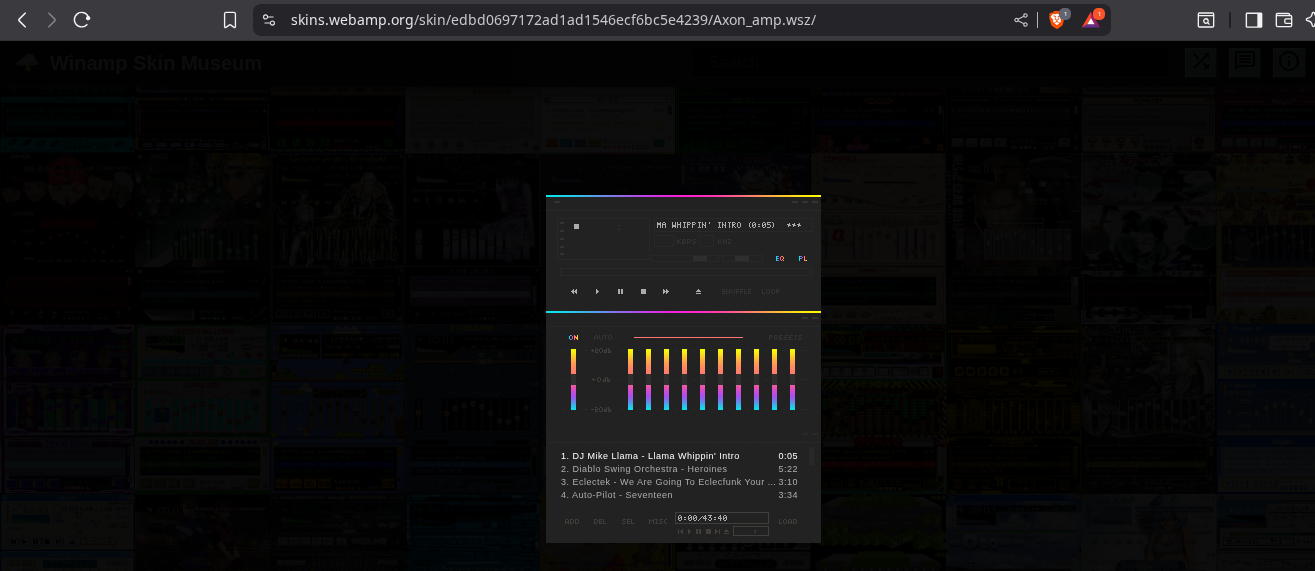
Task: Open the playlist SEL menu
Action: pyautogui.click(x=628, y=521)
